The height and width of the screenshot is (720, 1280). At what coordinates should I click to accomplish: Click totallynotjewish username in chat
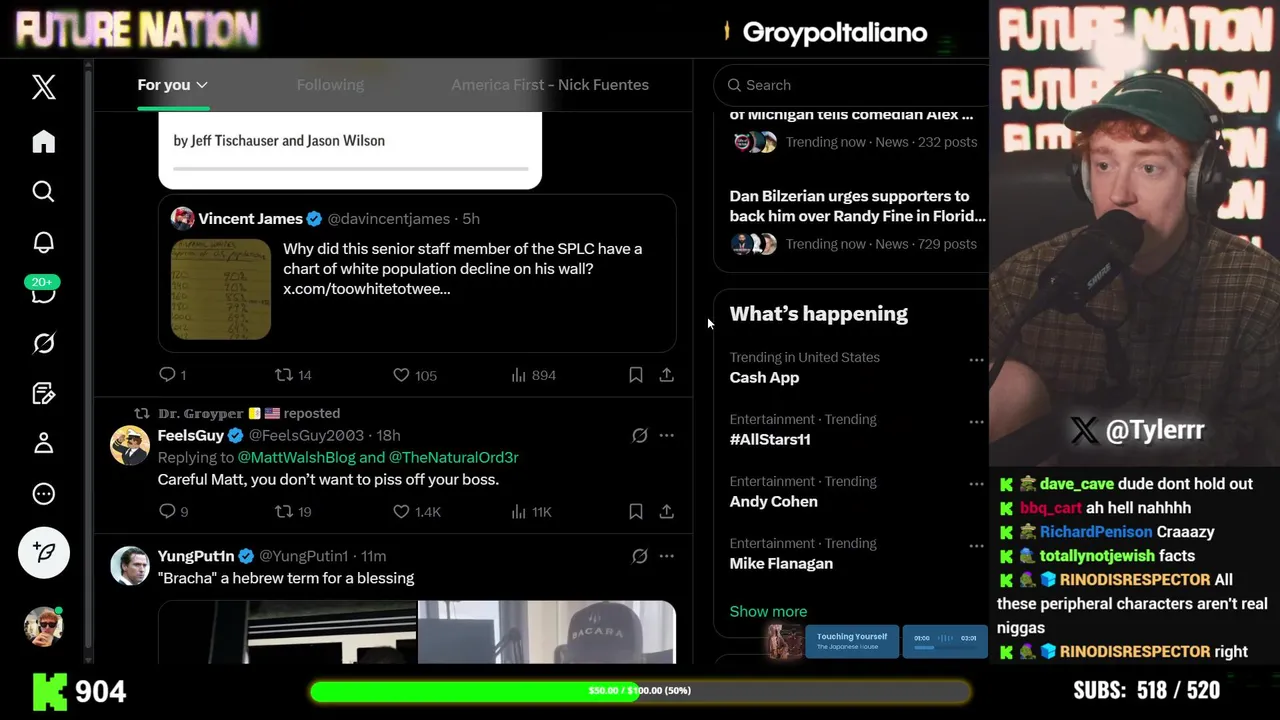(x=1096, y=556)
